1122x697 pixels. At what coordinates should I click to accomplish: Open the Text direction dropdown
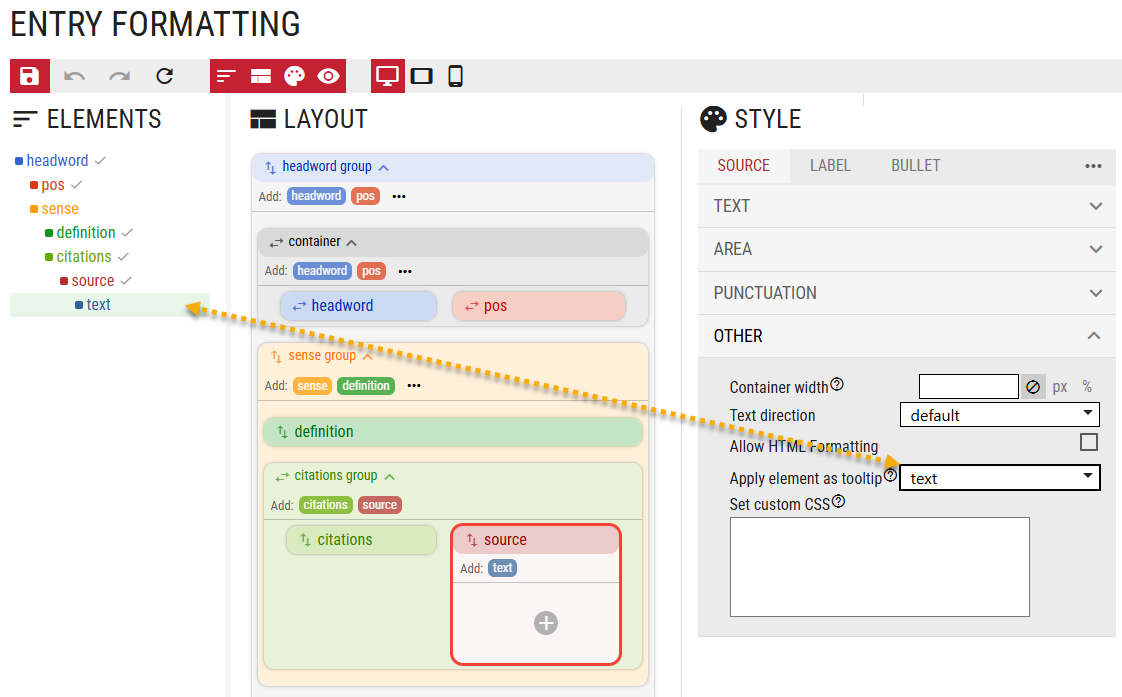coord(999,414)
